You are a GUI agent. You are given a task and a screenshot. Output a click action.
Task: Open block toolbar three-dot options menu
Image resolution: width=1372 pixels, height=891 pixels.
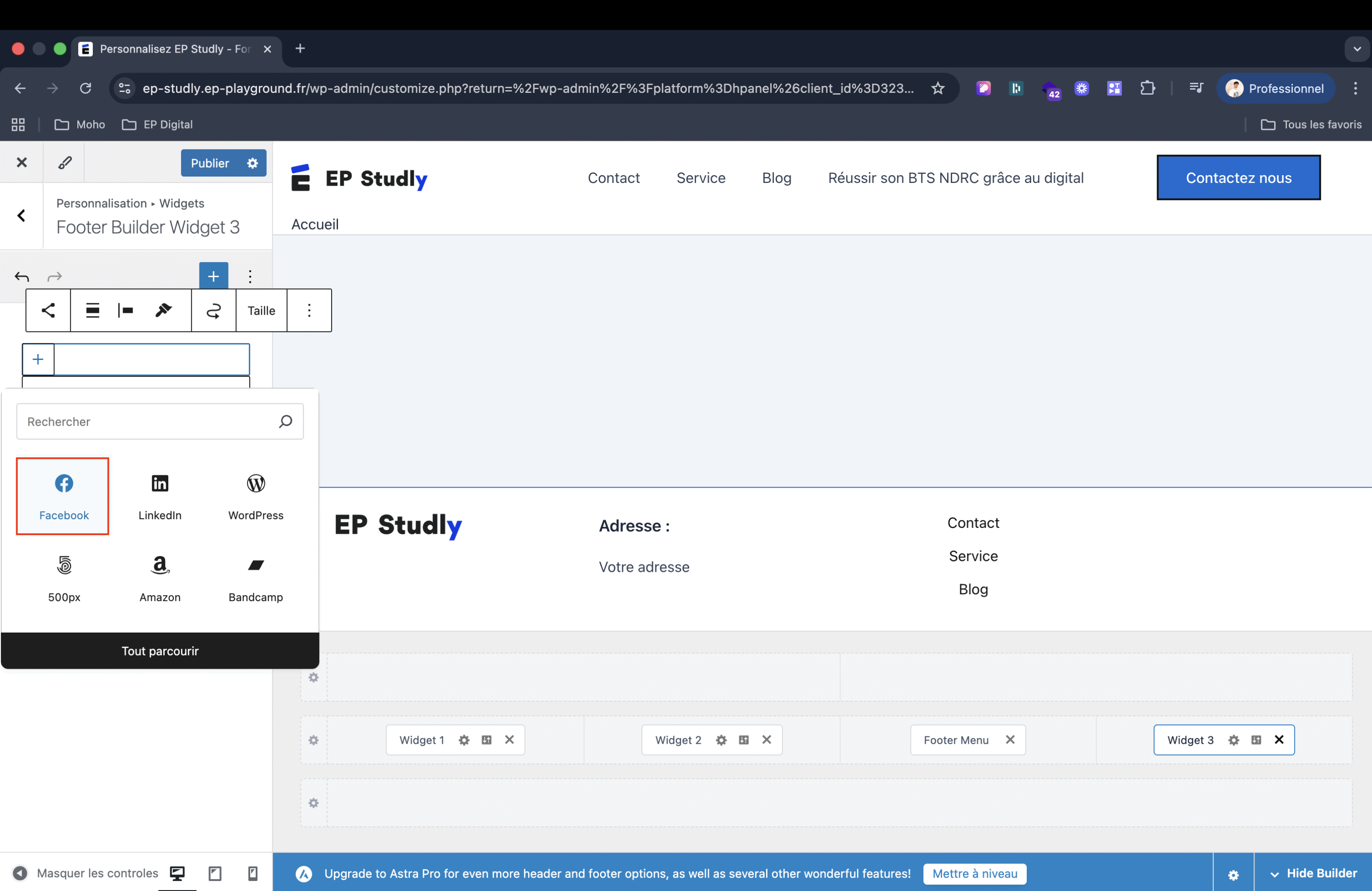pos(309,310)
